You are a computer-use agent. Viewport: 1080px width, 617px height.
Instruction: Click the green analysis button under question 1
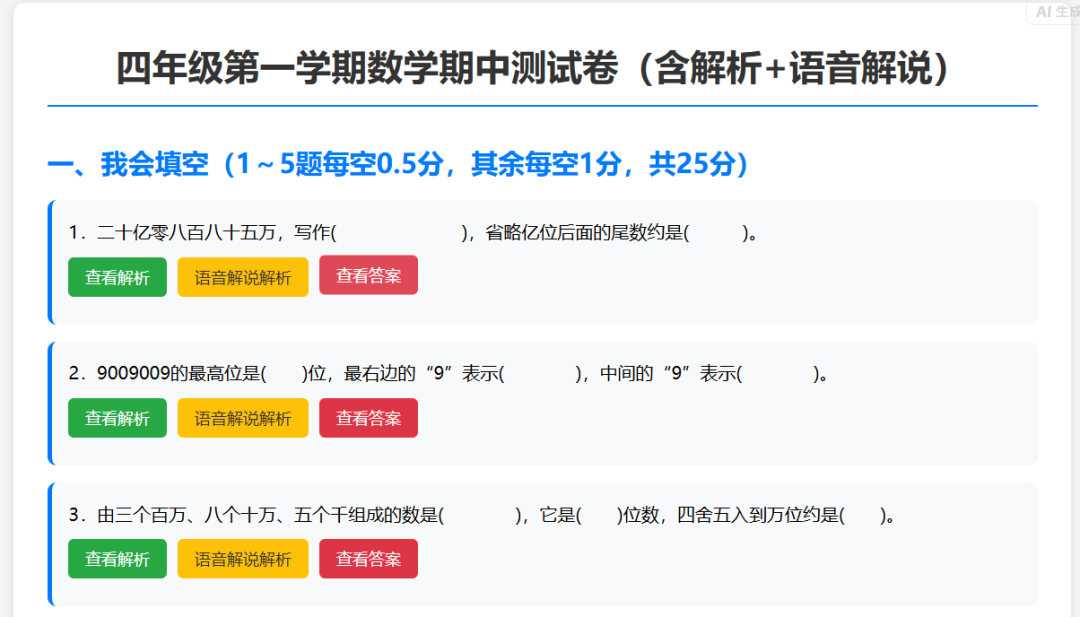pos(116,277)
